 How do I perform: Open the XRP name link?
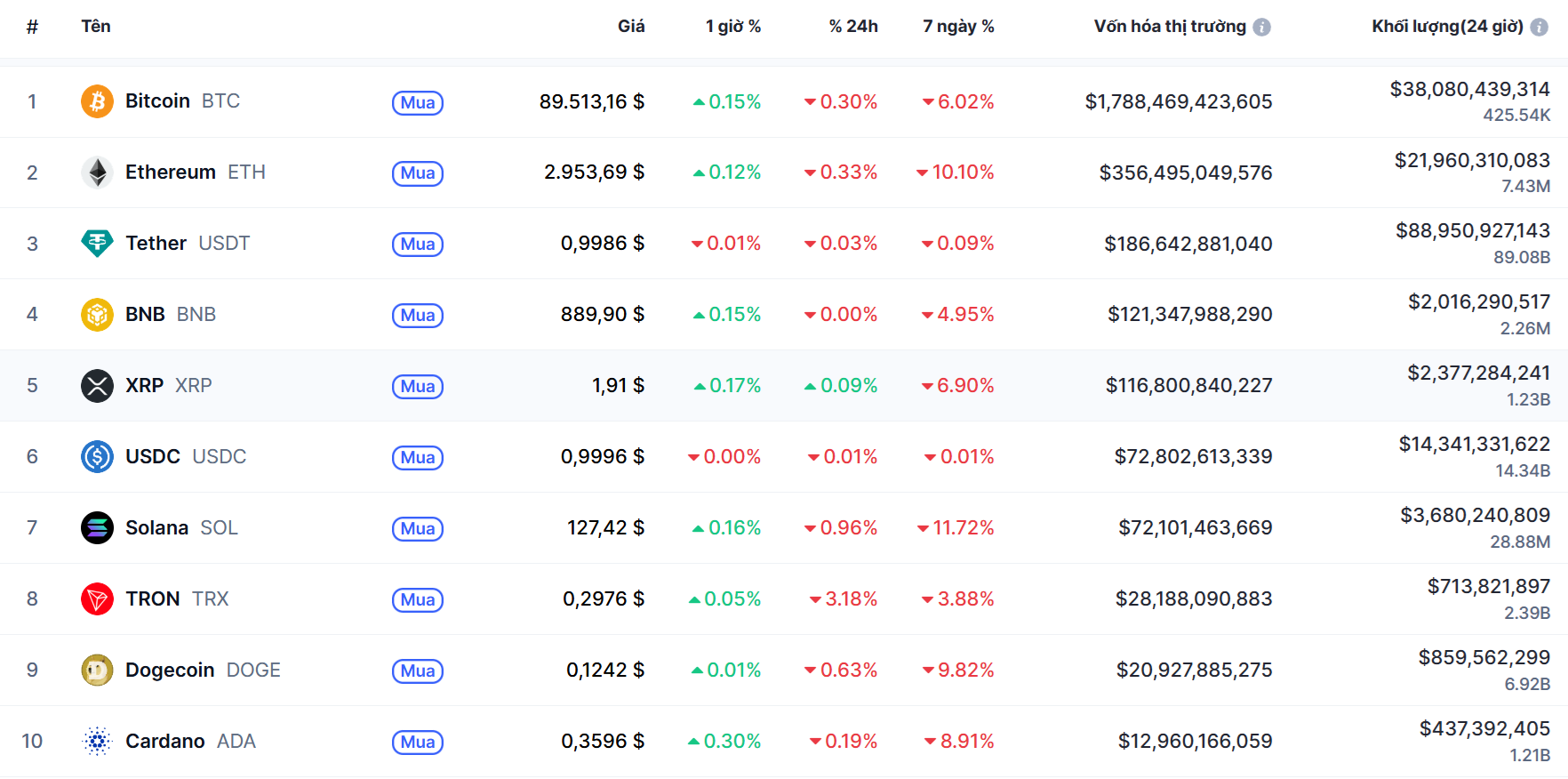tap(169, 386)
